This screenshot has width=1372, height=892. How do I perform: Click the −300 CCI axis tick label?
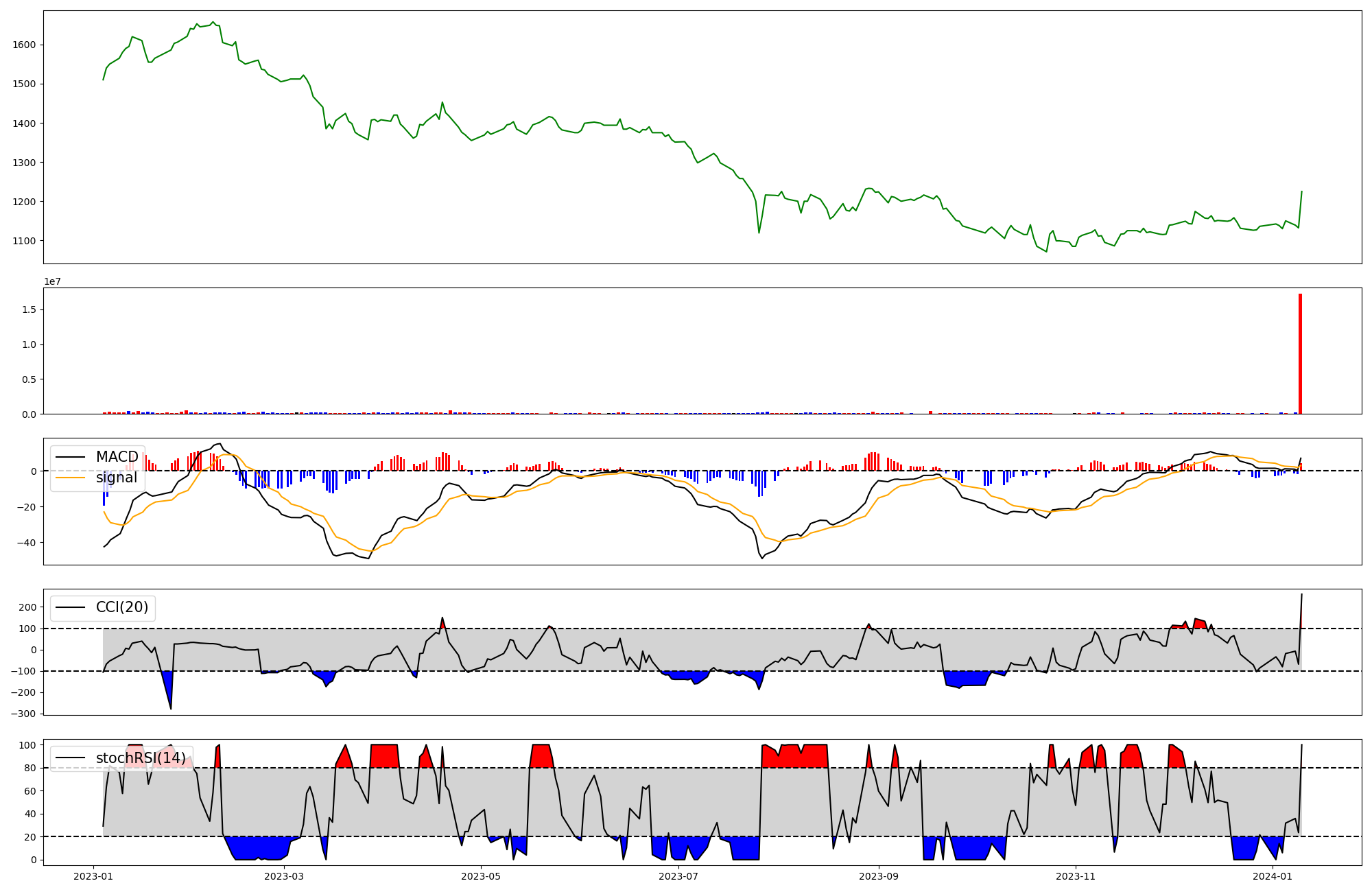[23, 714]
